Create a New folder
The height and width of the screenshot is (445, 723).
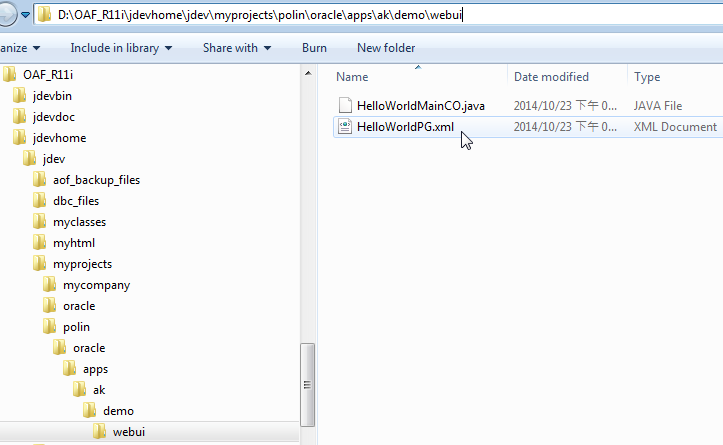tap(386, 48)
